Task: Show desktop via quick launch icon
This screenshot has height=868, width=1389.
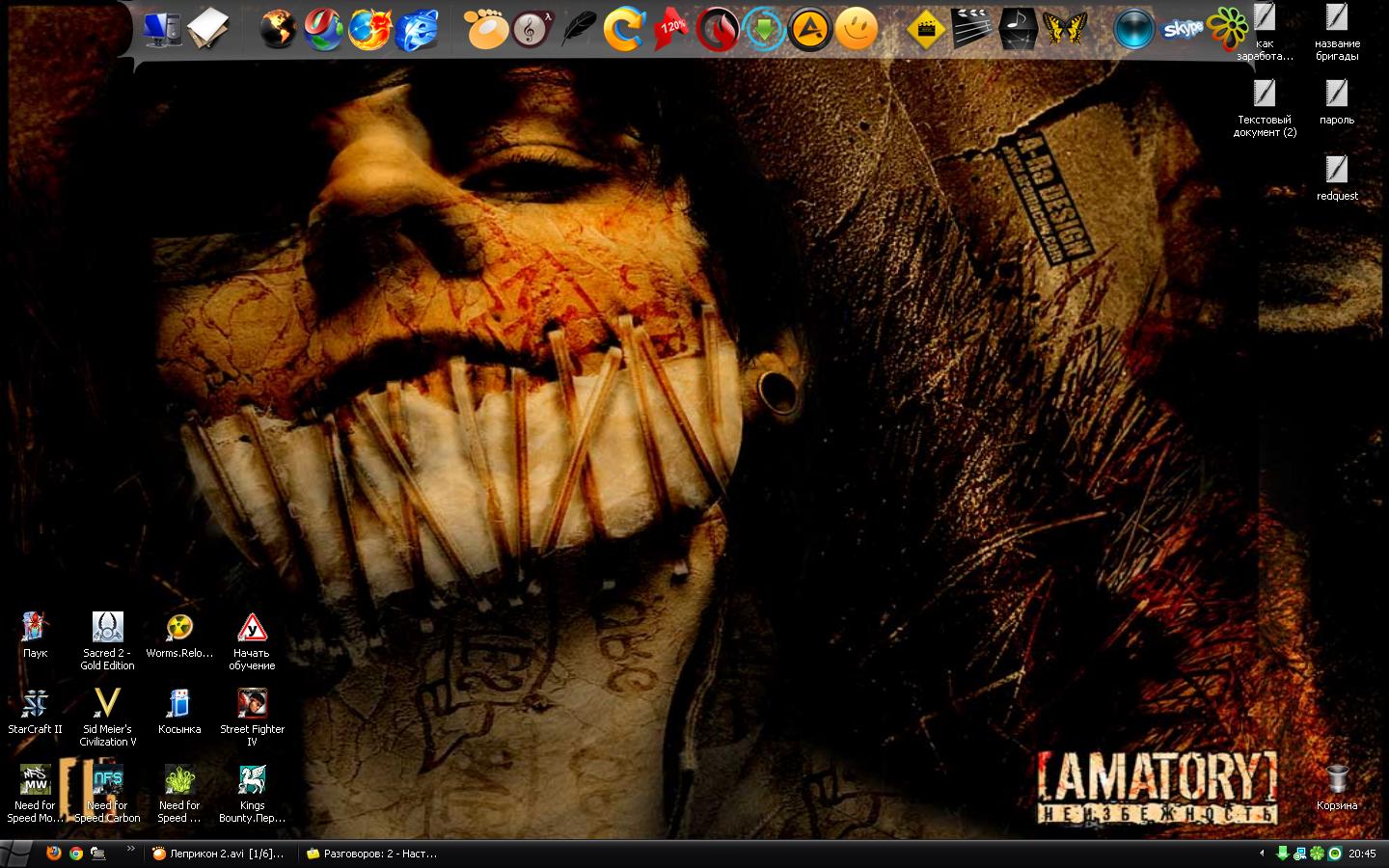Action: click(x=97, y=854)
